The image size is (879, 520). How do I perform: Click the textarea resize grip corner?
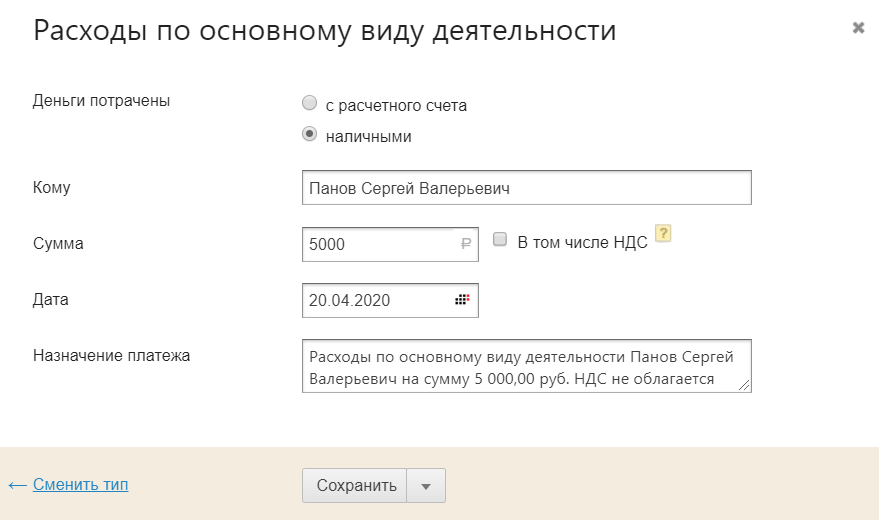(745, 386)
